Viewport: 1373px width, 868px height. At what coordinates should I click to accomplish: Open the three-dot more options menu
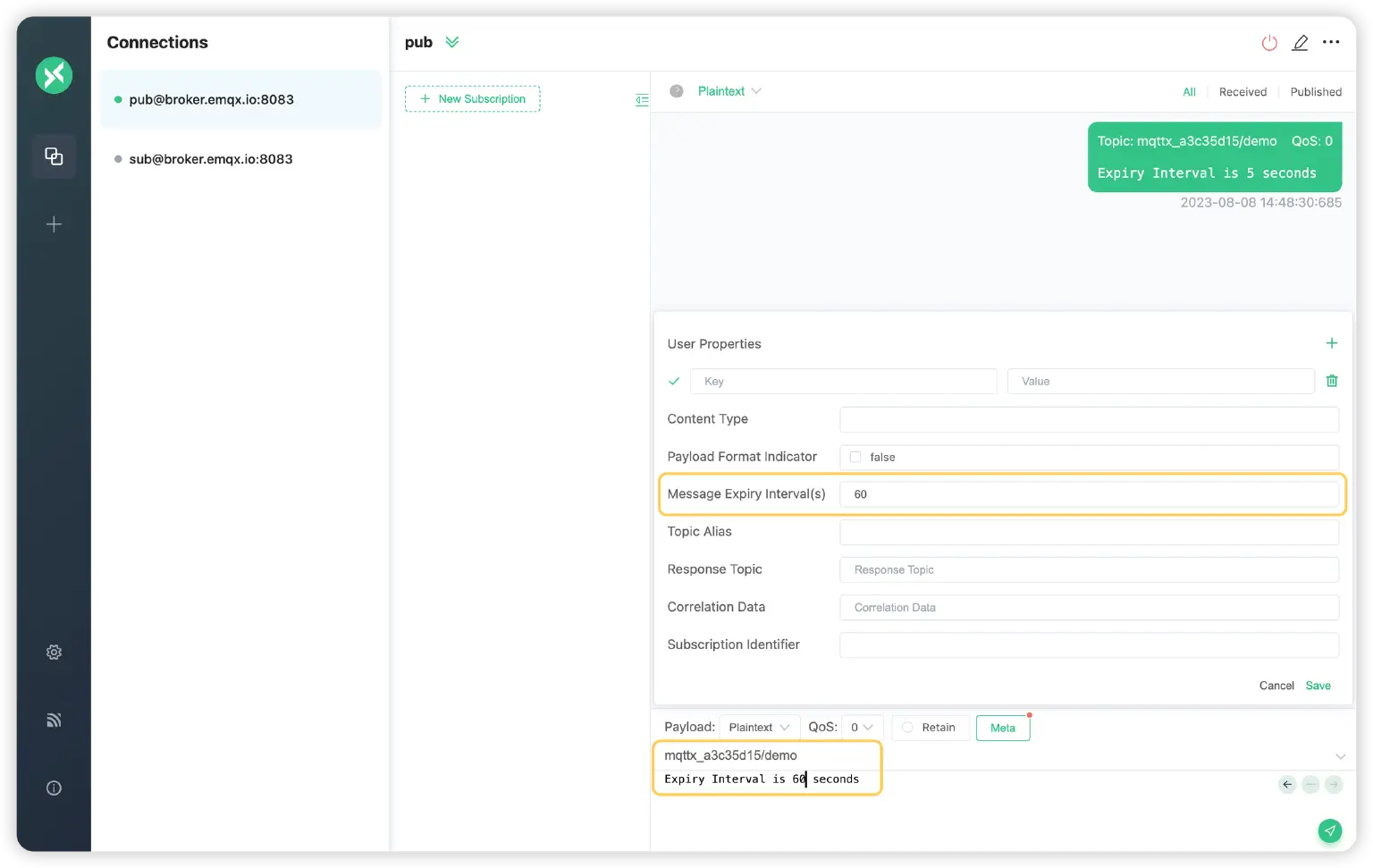[x=1331, y=42]
